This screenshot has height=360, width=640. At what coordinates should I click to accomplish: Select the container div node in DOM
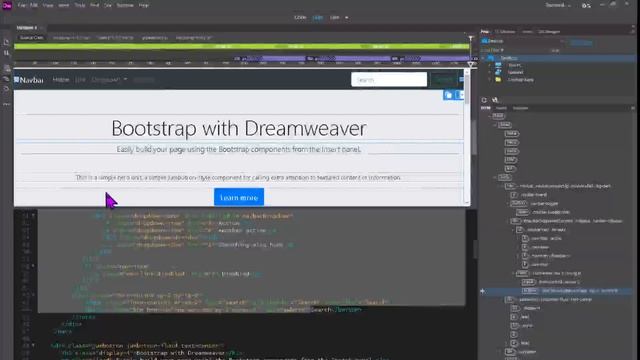point(521,351)
